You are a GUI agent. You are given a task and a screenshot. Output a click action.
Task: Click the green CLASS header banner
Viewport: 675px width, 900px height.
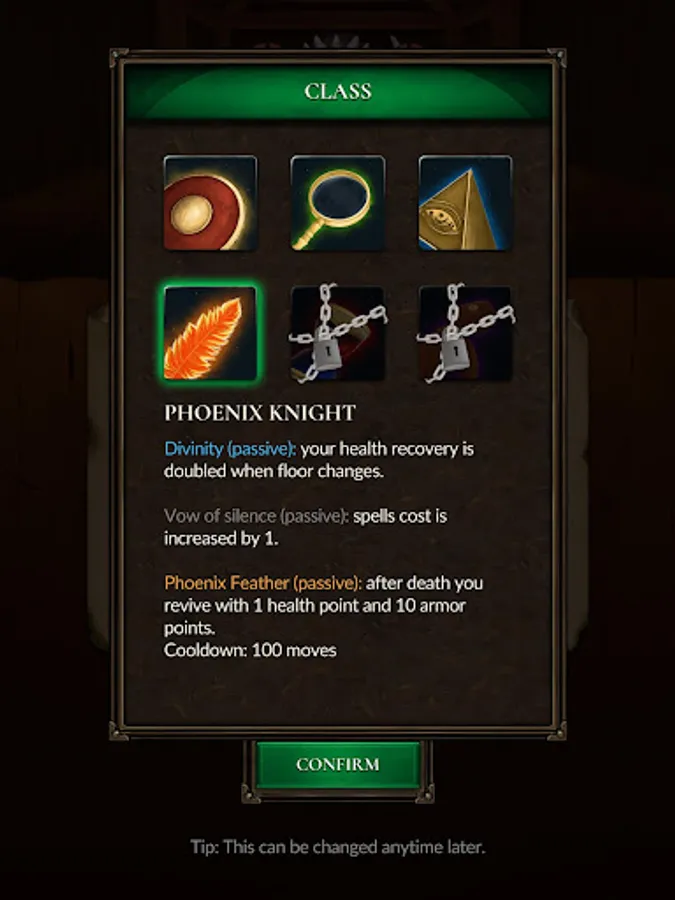[338, 91]
